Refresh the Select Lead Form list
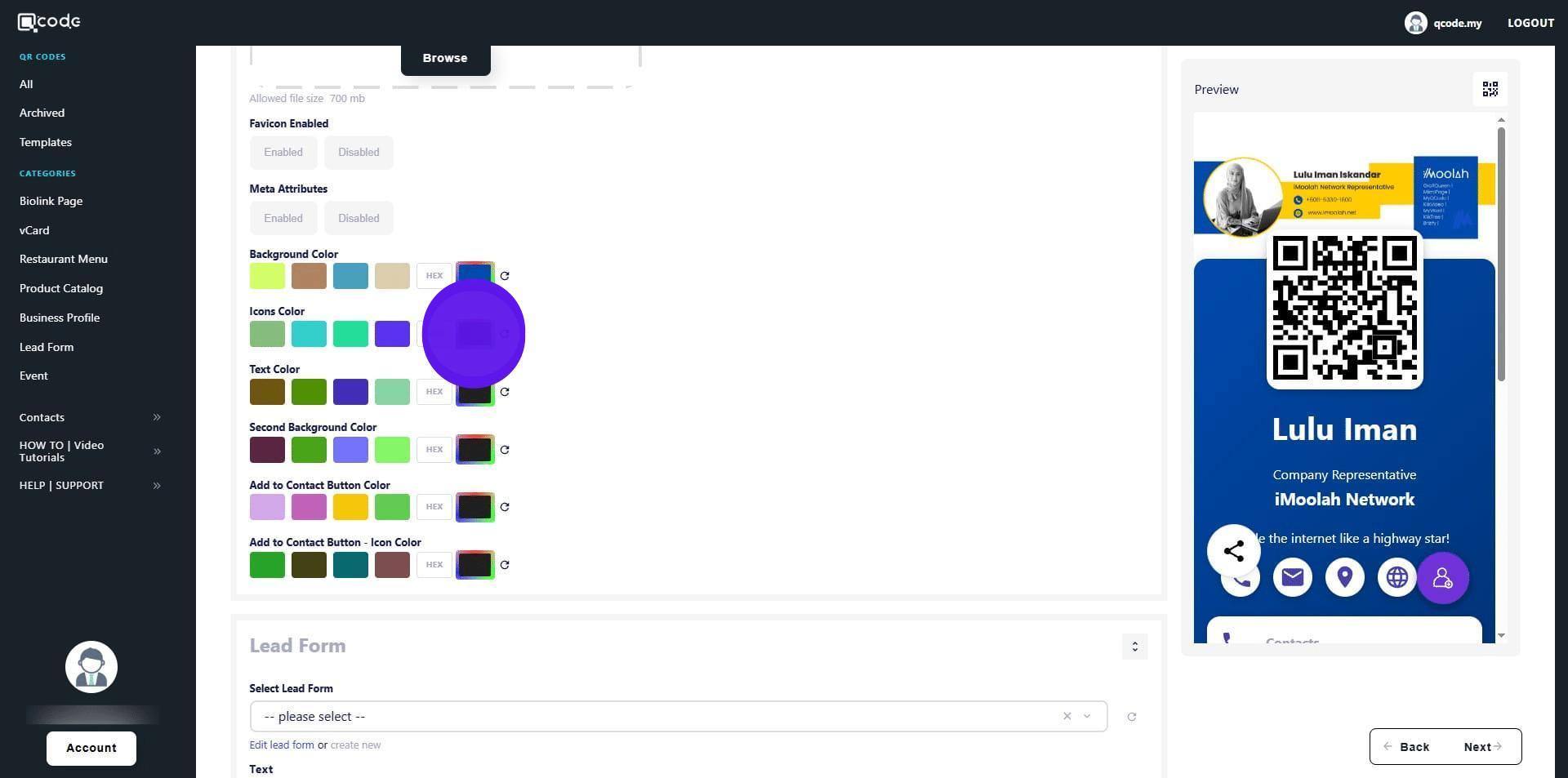 [x=1132, y=717]
